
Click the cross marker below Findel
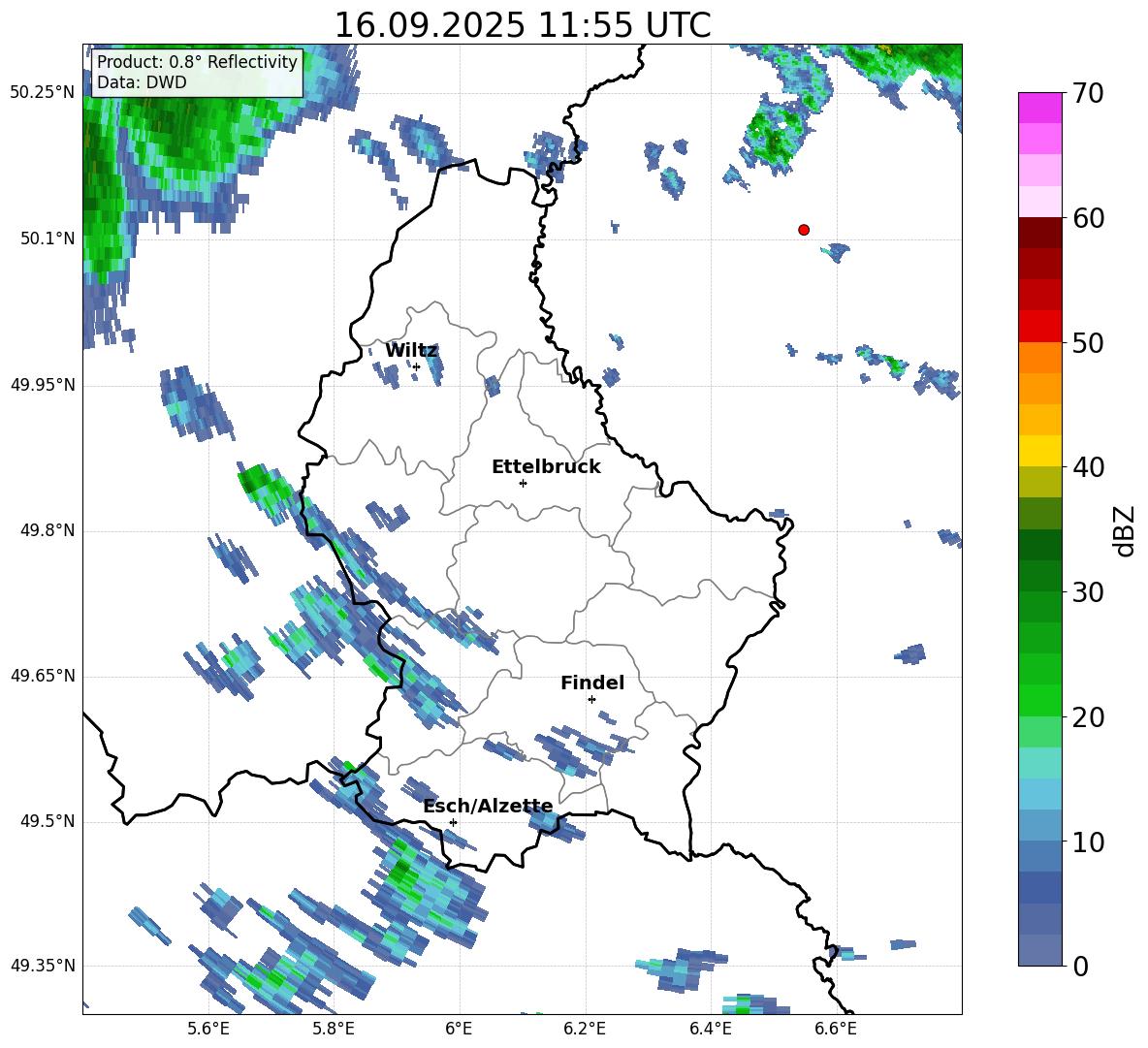point(591,700)
